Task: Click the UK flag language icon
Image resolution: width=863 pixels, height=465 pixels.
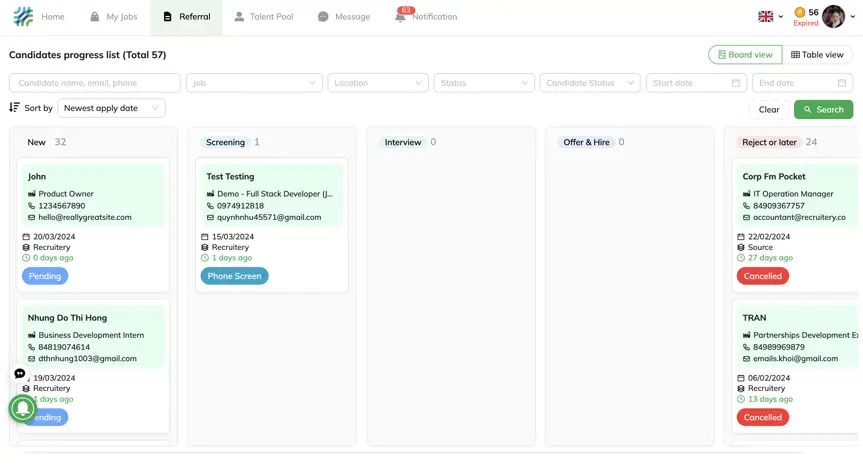Action: point(766,17)
